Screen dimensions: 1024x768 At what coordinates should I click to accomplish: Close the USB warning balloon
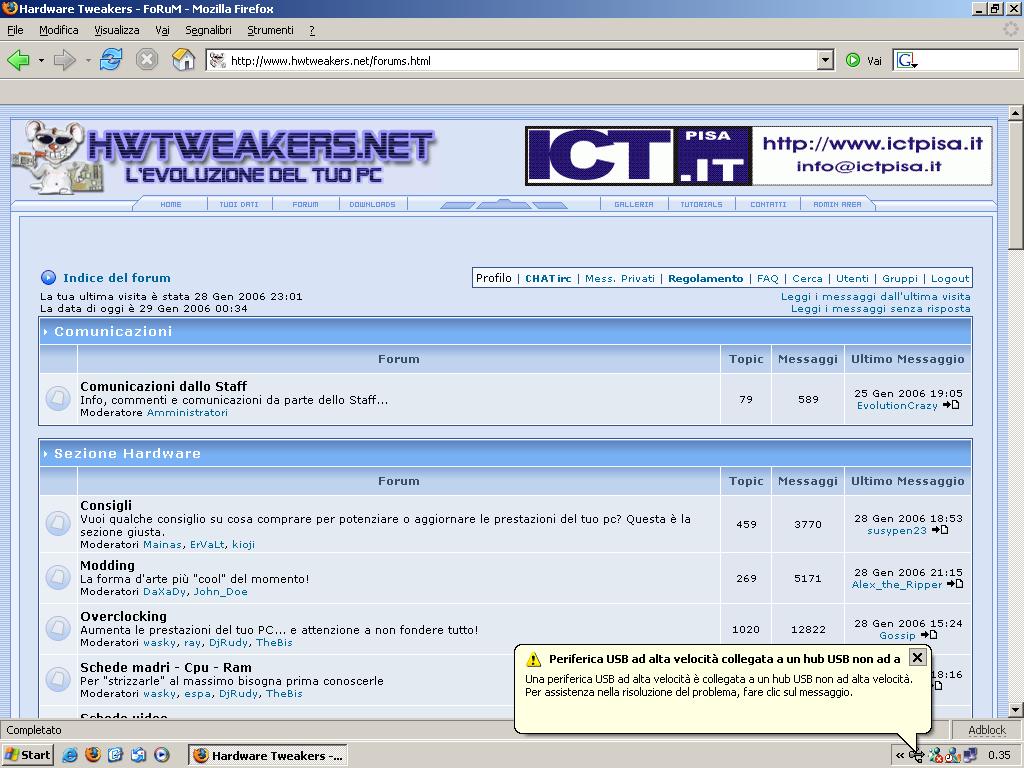point(917,657)
